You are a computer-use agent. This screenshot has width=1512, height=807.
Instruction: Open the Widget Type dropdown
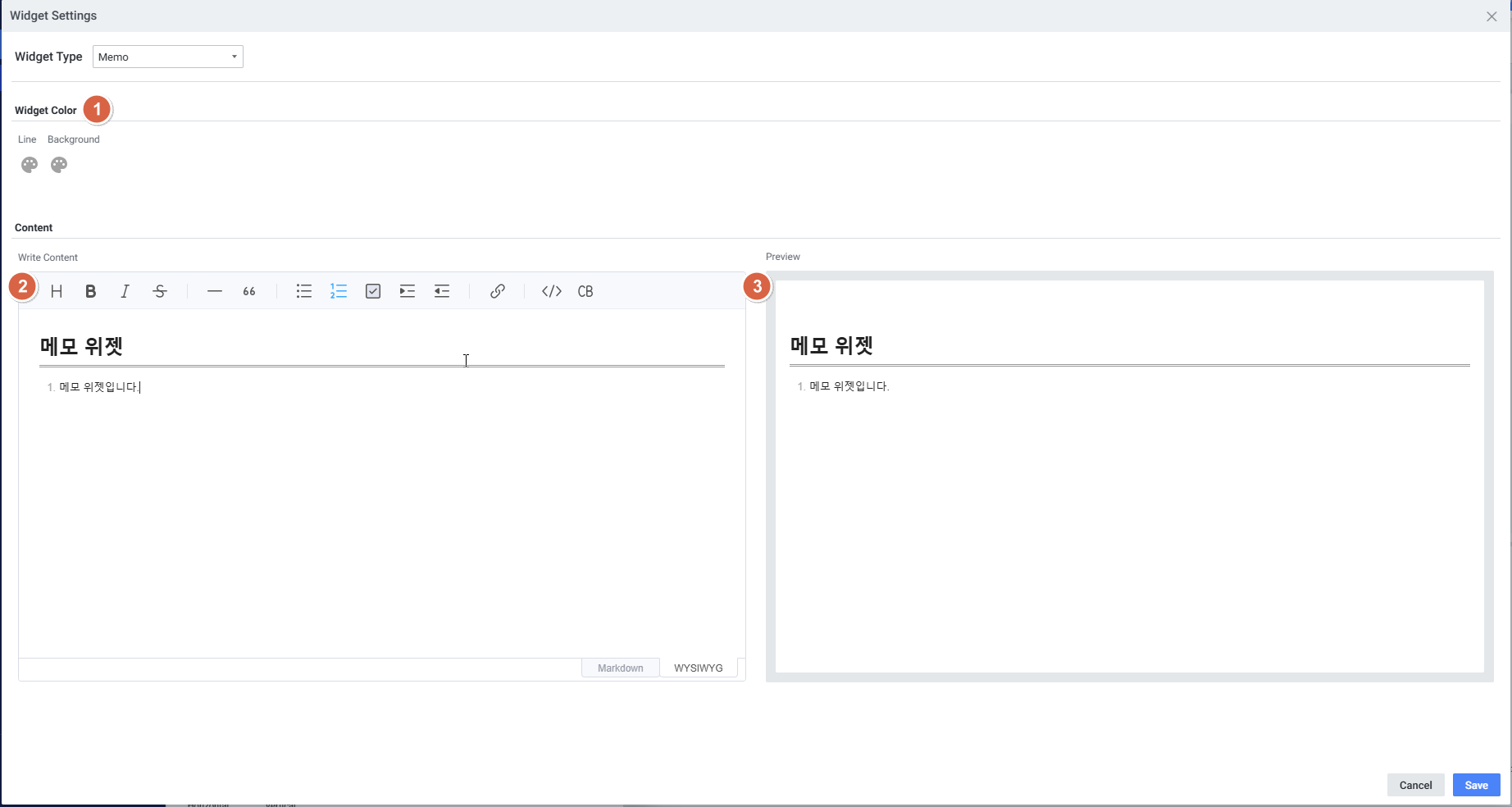click(168, 57)
